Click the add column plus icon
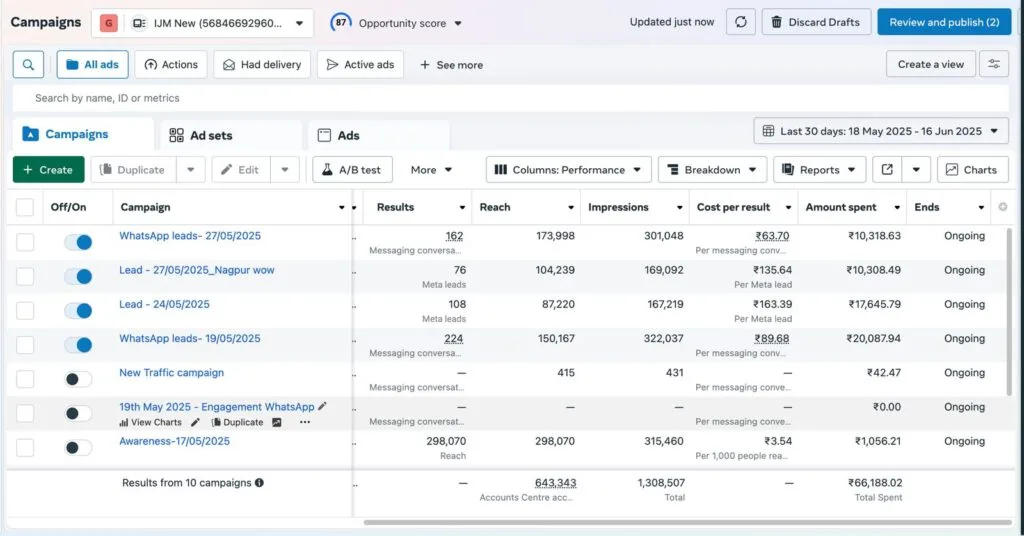1024x536 pixels. click(1003, 207)
